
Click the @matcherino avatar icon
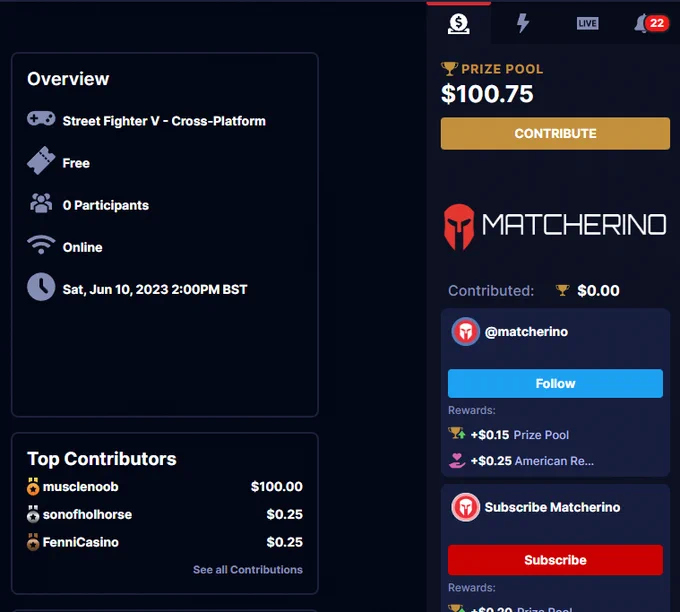[x=465, y=332]
